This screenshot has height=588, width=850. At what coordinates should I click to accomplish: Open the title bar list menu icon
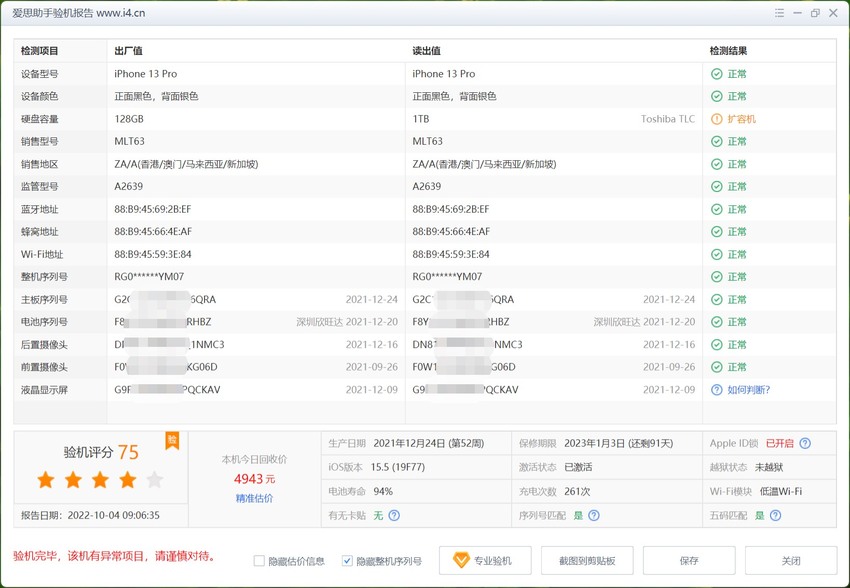tap(780, 13)
